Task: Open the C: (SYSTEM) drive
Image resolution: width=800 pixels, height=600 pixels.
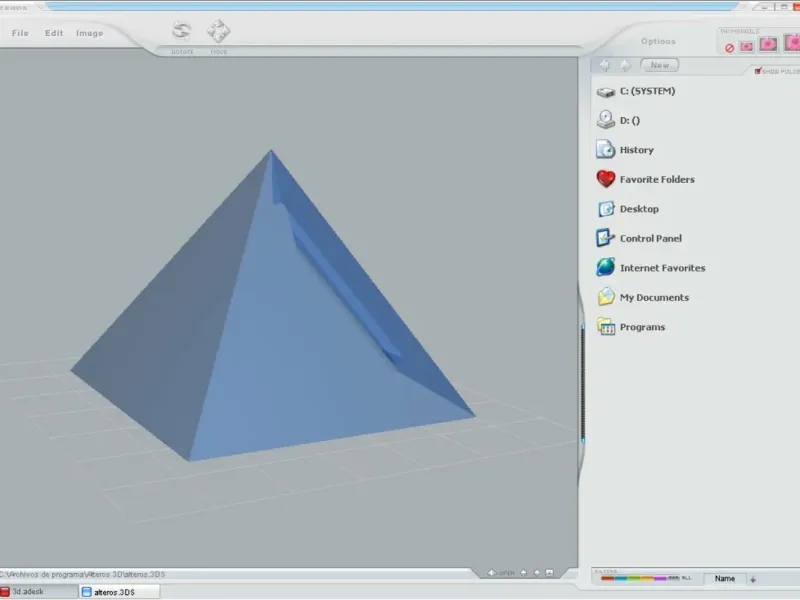Action: click(636, 91)
